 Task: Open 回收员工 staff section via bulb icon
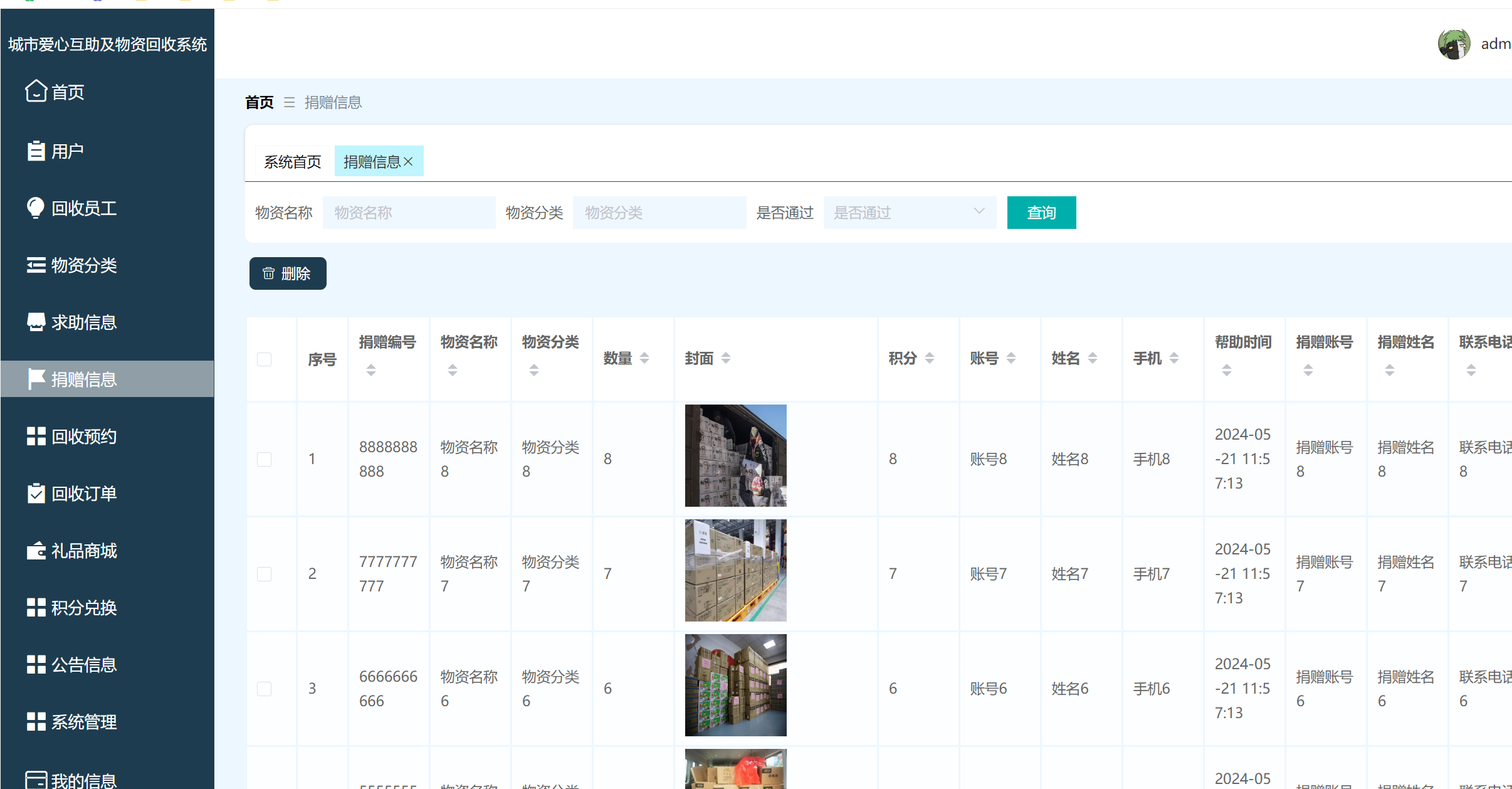(36, 208)
